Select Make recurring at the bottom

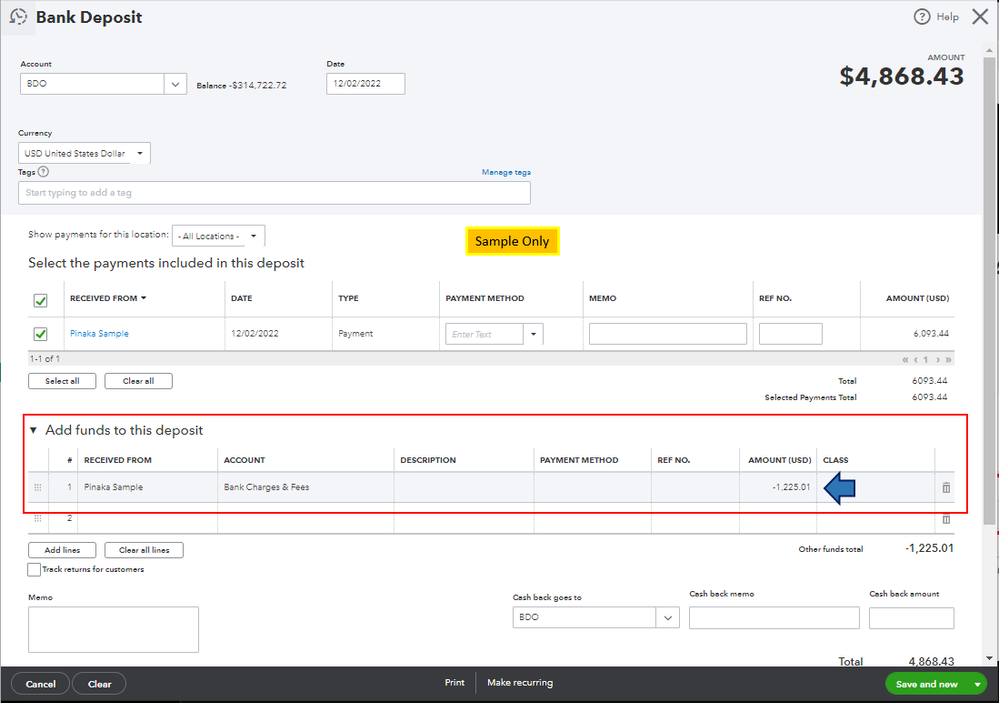tap(519, 682)
